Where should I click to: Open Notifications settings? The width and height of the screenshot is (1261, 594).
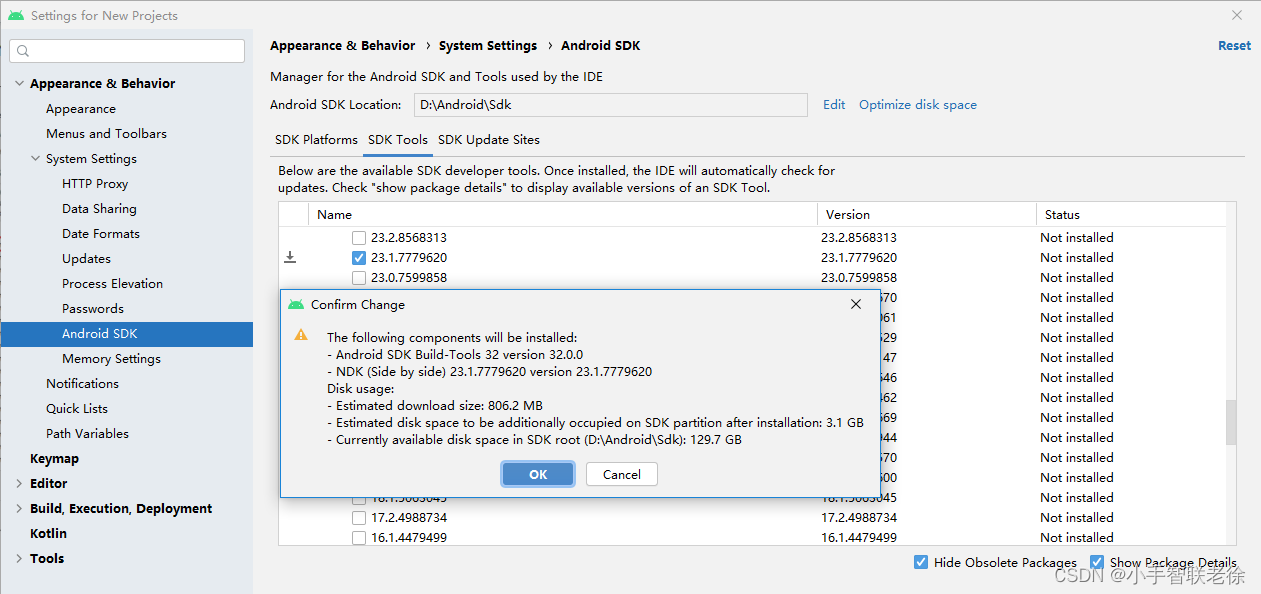click(x=82, y=384)
